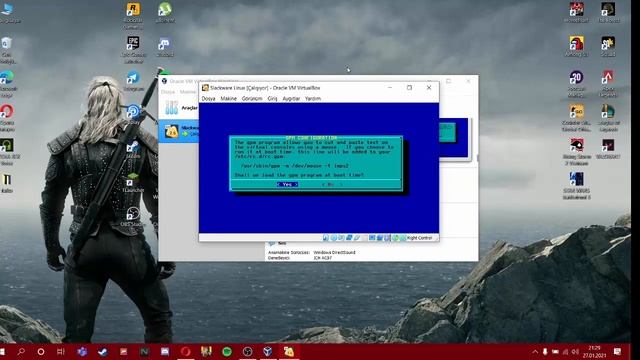Open the Yardım menu in VM window
Screen dimensions: 640x360
tap(313, 99)
